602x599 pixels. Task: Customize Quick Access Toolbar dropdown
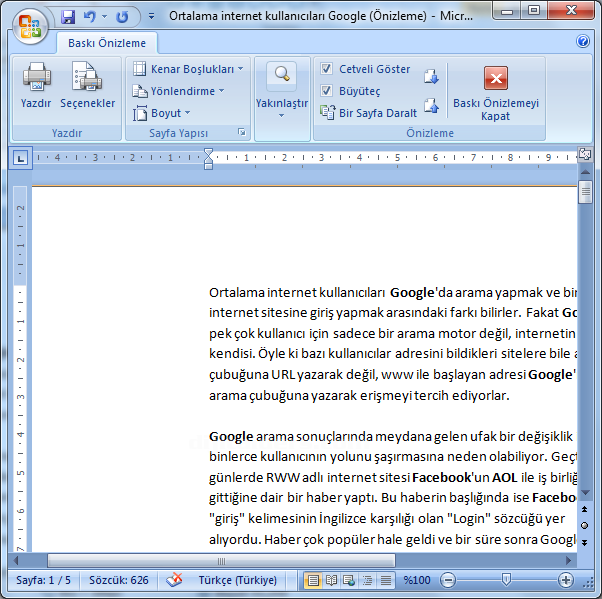point(151,17)
